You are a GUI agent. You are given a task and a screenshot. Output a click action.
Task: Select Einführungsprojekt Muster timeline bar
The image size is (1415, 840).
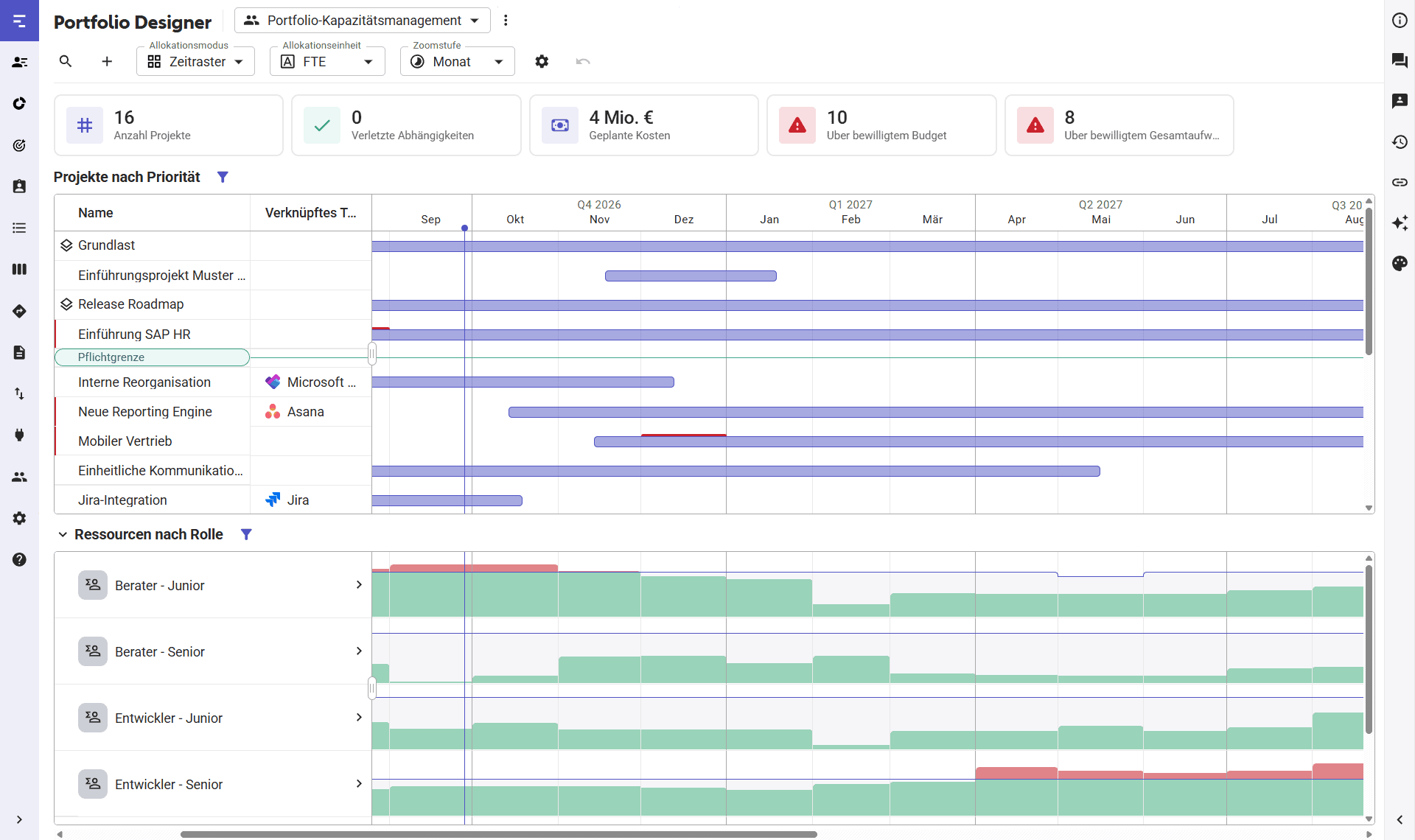click(x=691, y=276)
